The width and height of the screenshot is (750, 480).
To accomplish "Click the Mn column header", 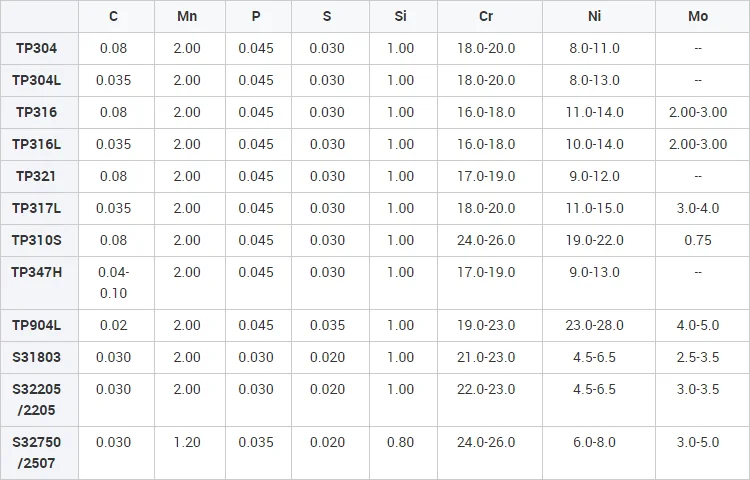I will click(x=187, y=17).
